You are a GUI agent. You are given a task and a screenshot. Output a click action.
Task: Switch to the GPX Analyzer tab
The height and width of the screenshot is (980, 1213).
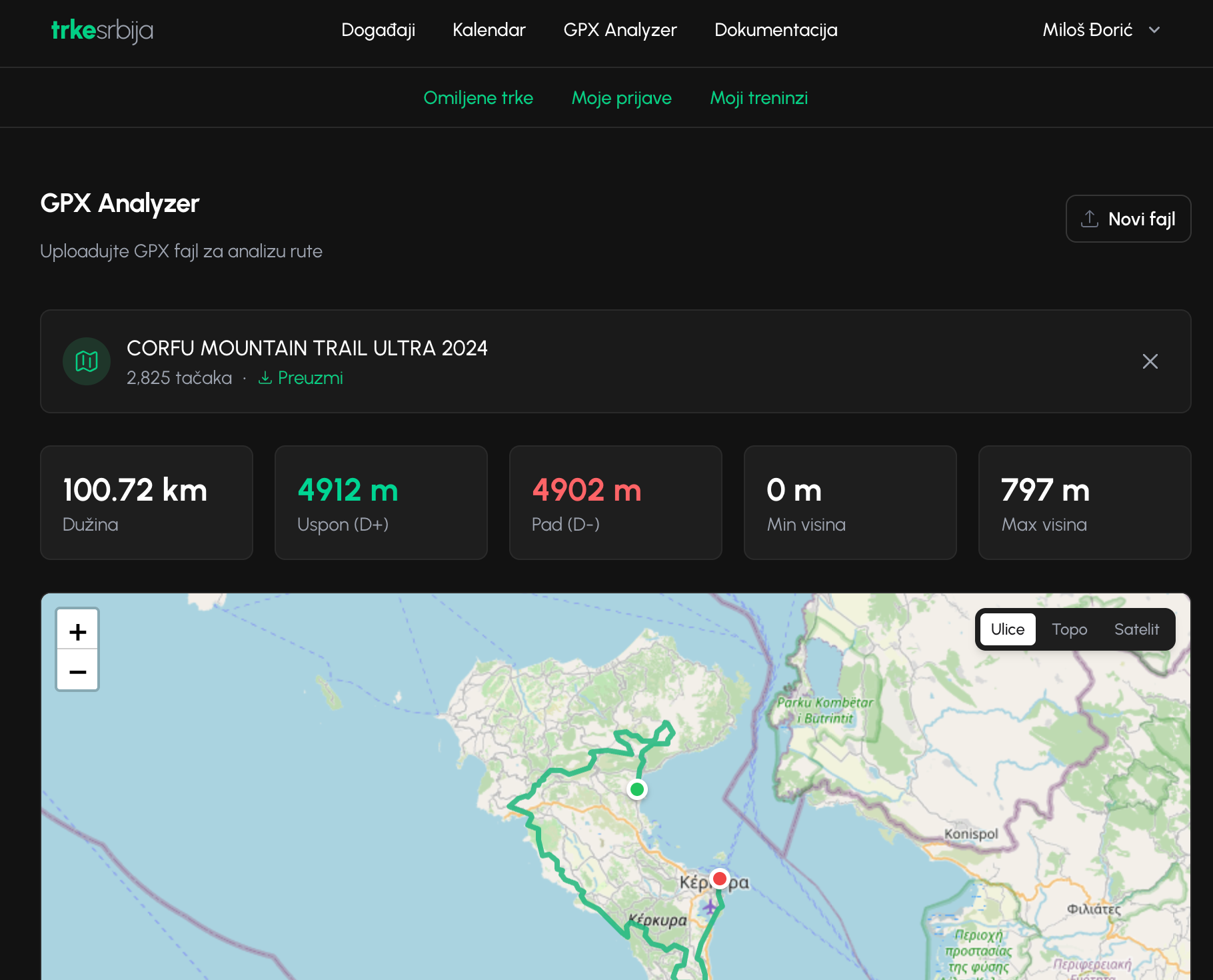click(x=620, y=30)
